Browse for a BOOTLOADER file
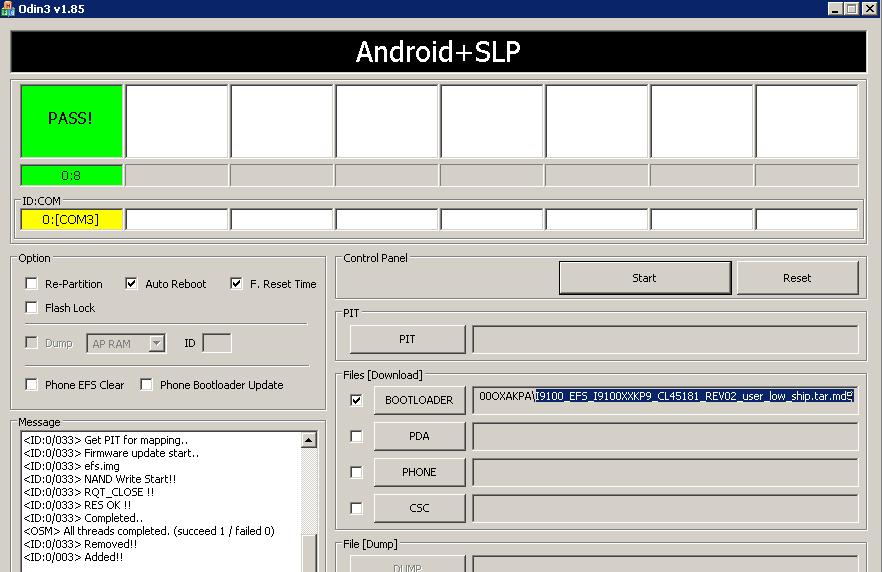 coord(419,400)
